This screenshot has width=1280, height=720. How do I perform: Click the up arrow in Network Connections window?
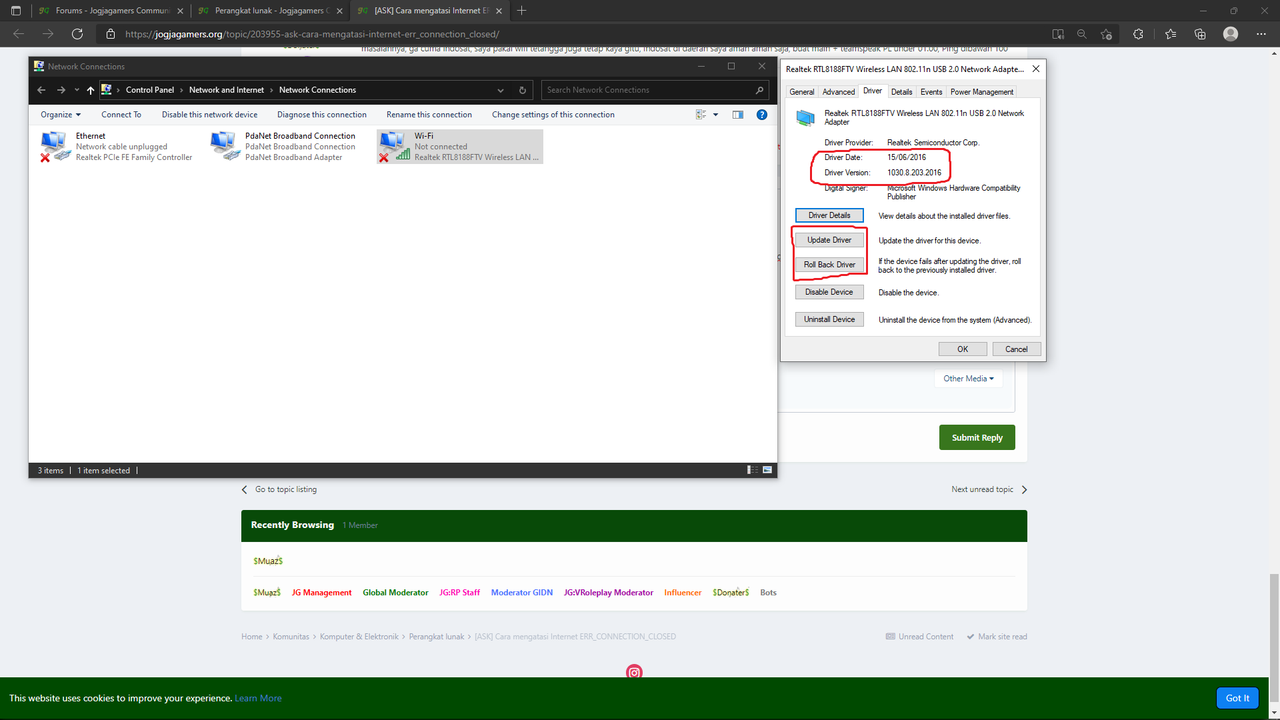90,90
